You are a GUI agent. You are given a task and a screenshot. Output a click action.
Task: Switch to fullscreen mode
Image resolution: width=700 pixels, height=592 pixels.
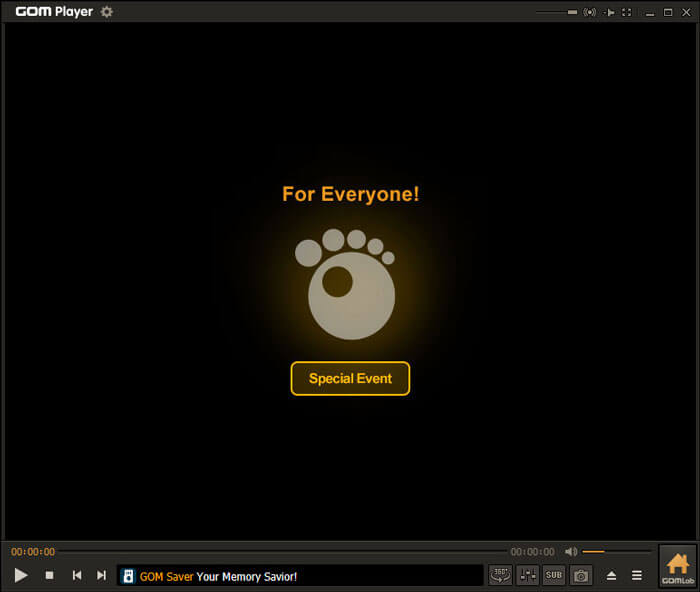627,12
